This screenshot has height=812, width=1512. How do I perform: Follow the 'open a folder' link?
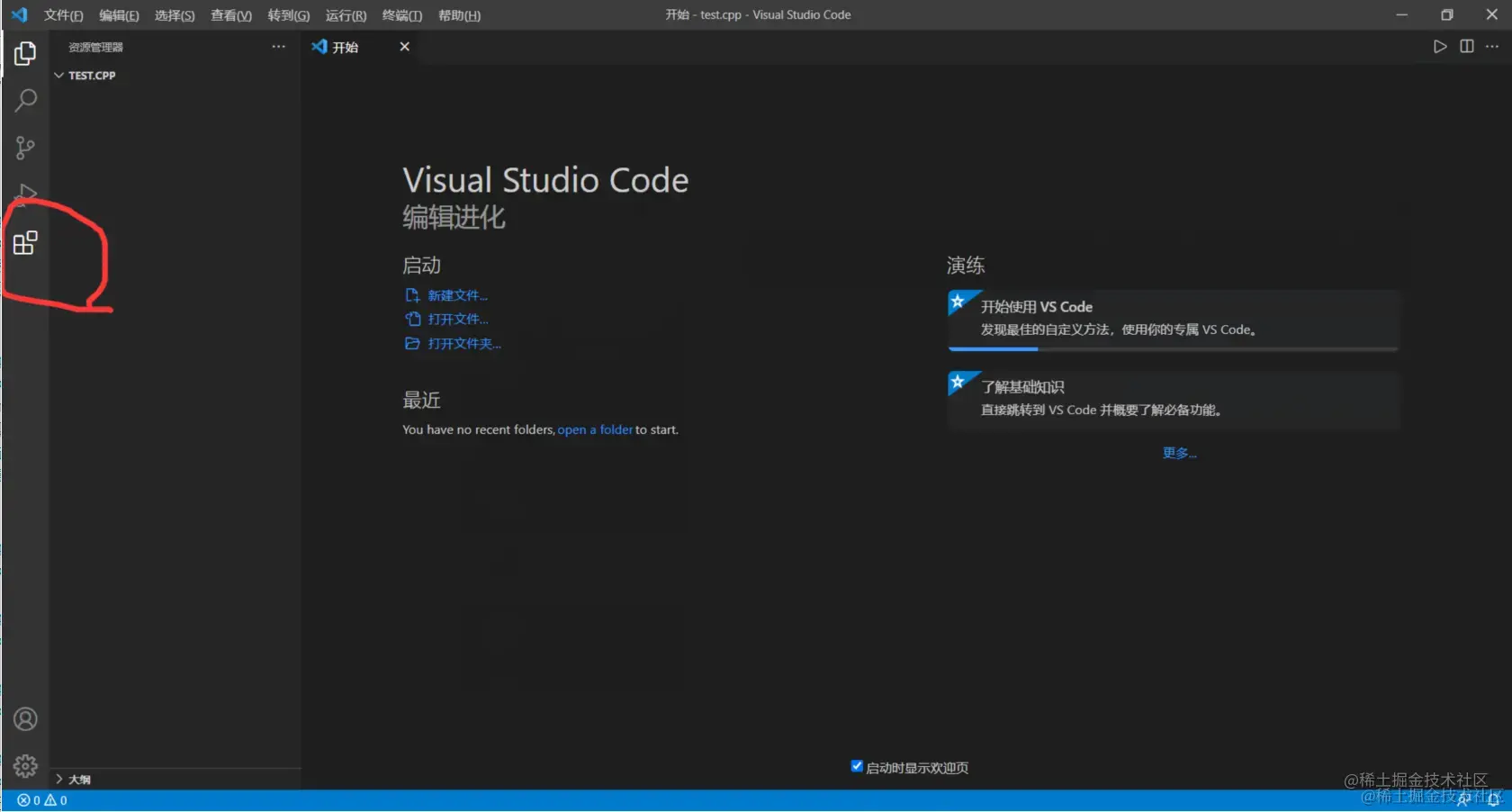click(595, 429)
